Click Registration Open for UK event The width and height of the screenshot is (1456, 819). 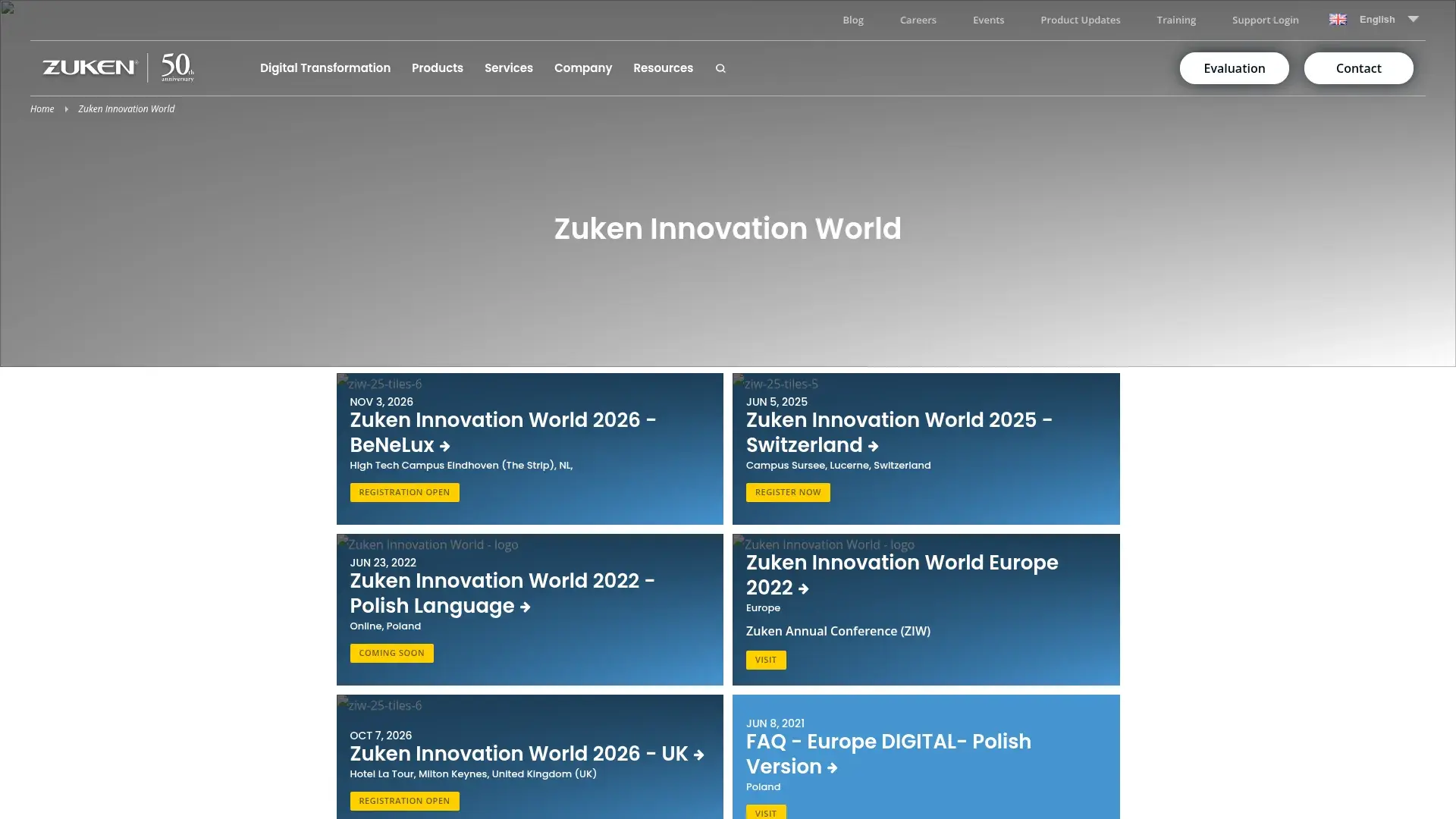click(404, 801)
